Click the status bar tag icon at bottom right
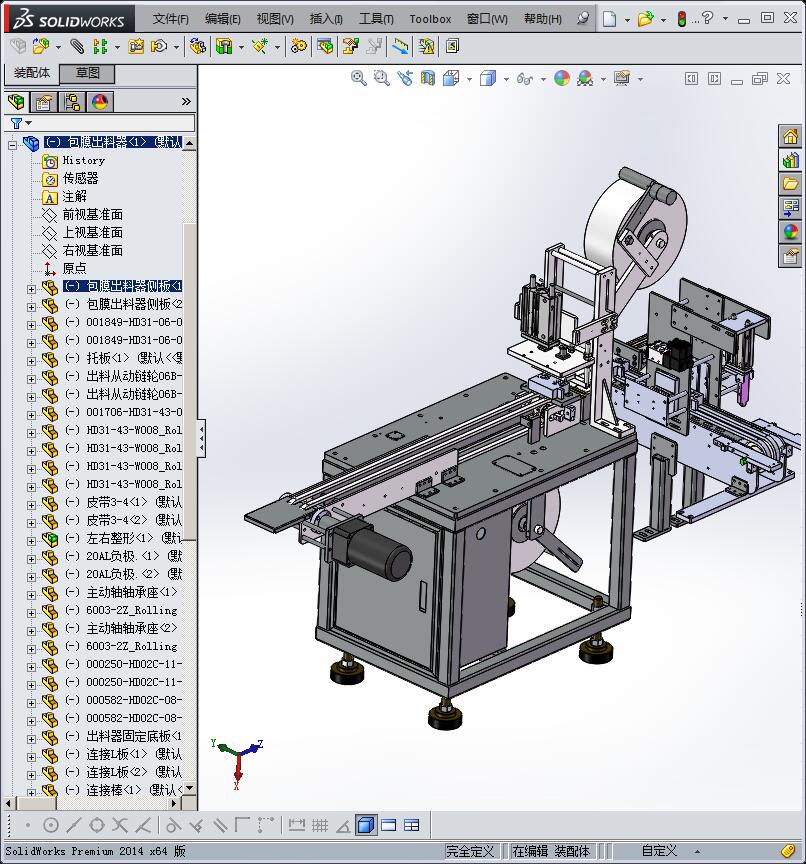The height and width of the screenshot is (864, 806). click(787, 851)
